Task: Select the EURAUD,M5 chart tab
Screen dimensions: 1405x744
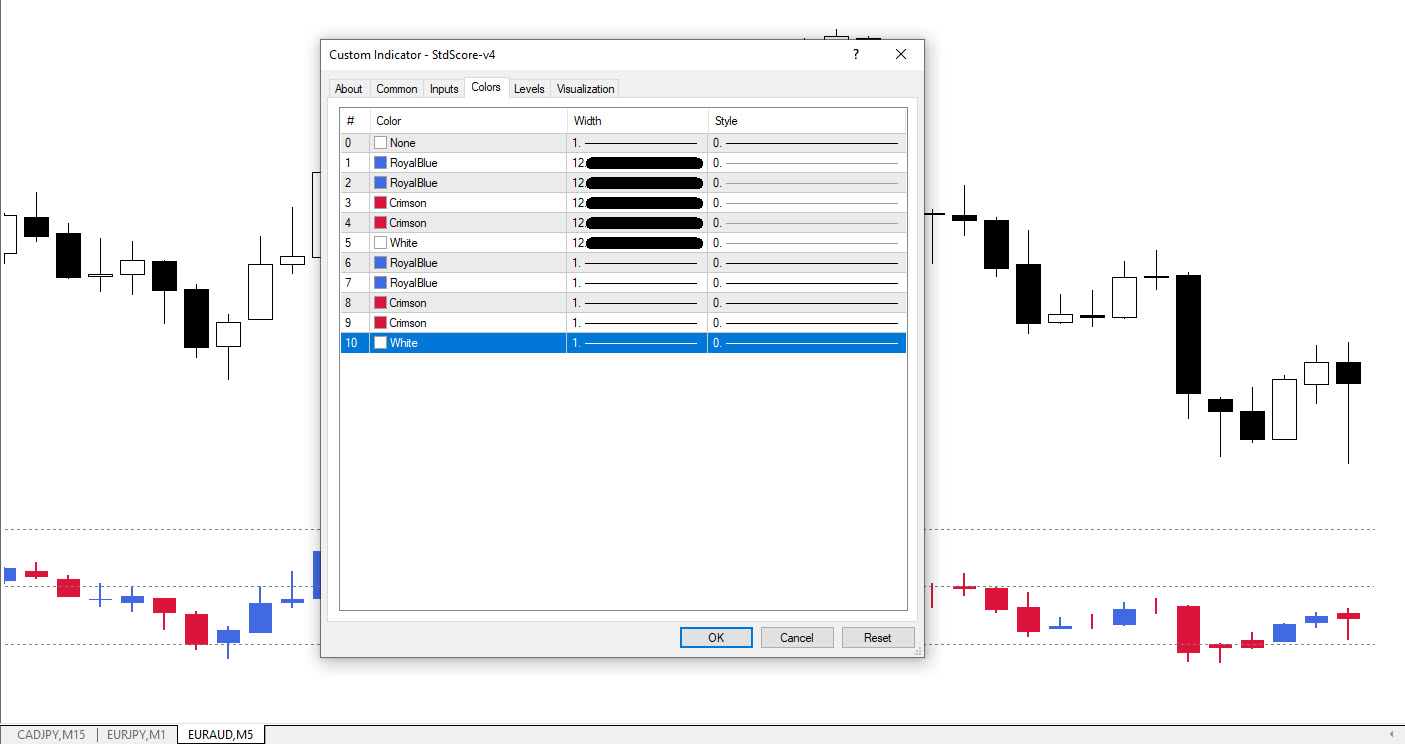Action: click(x=220, y=735)
